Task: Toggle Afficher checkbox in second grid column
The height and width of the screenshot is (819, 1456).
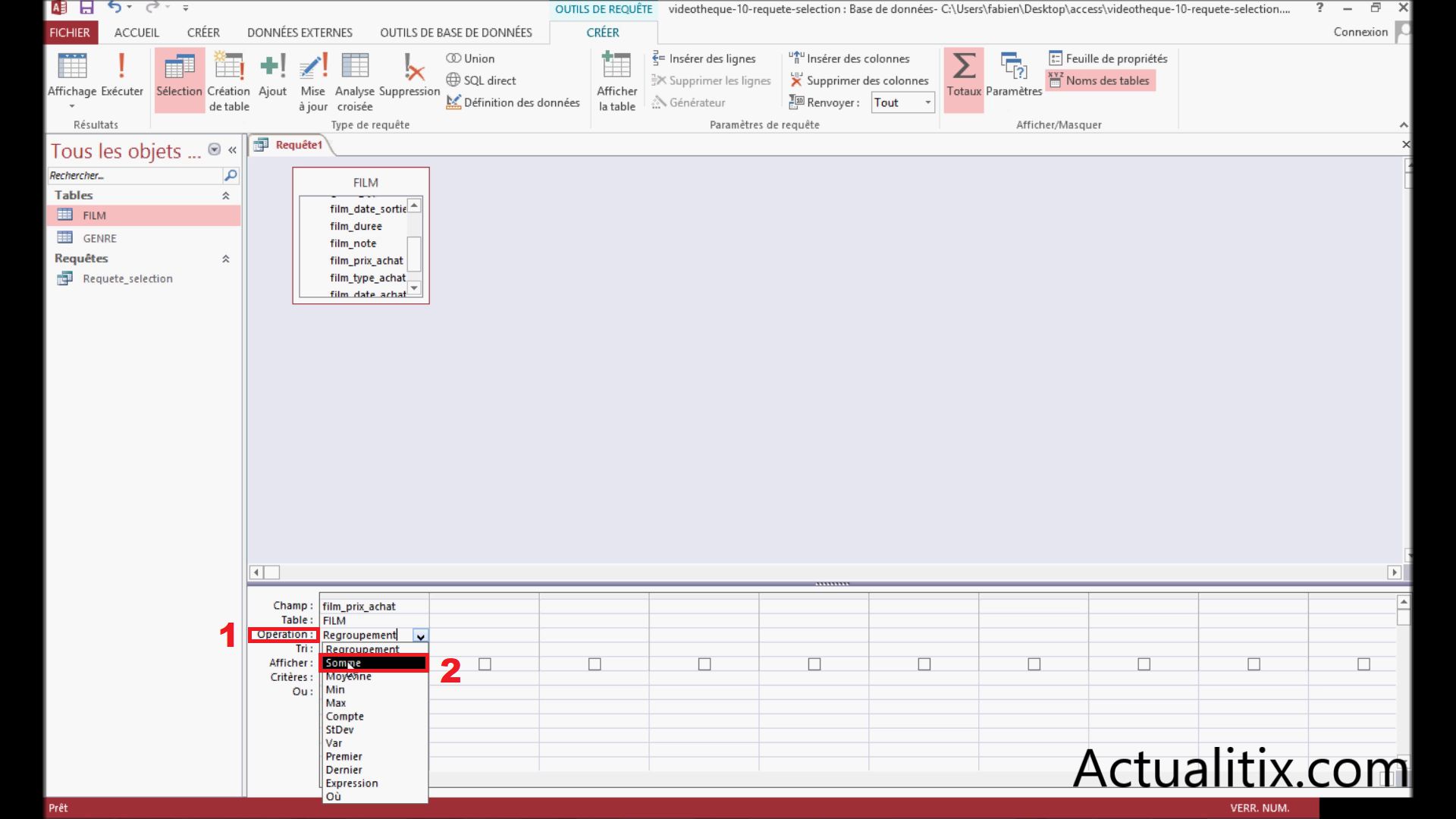Action: point(485,664)
